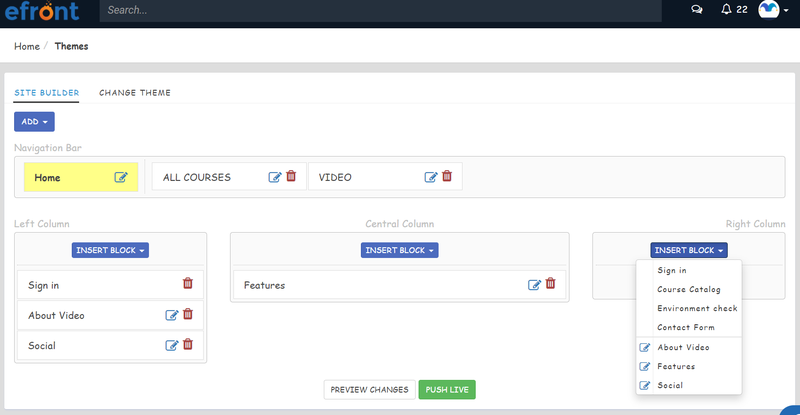Click PREVIEW CHANGES button
This screenshot has width=800, height=415.
click(x=369, y=389)
